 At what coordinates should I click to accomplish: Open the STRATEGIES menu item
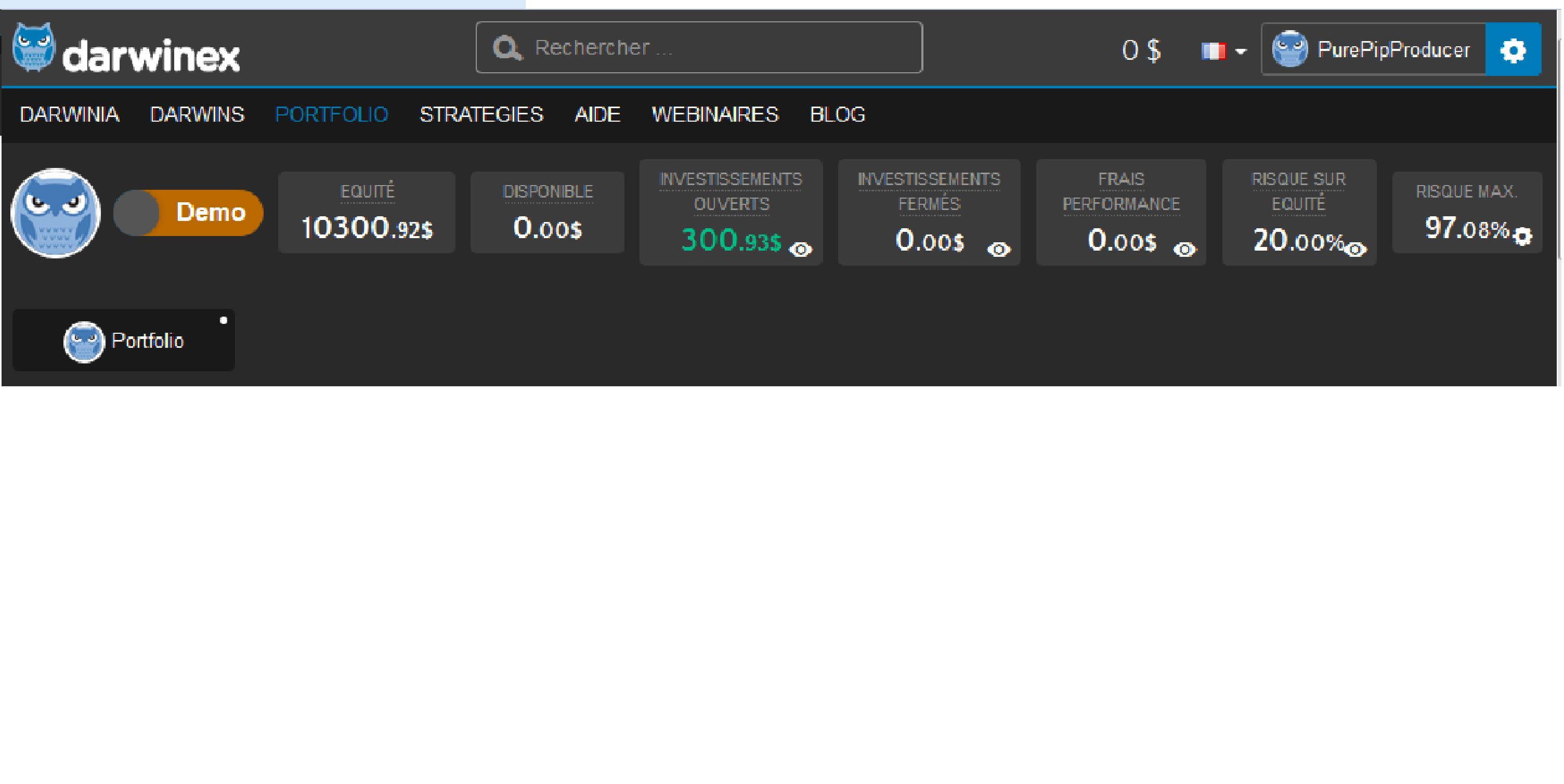coord(481,114)
